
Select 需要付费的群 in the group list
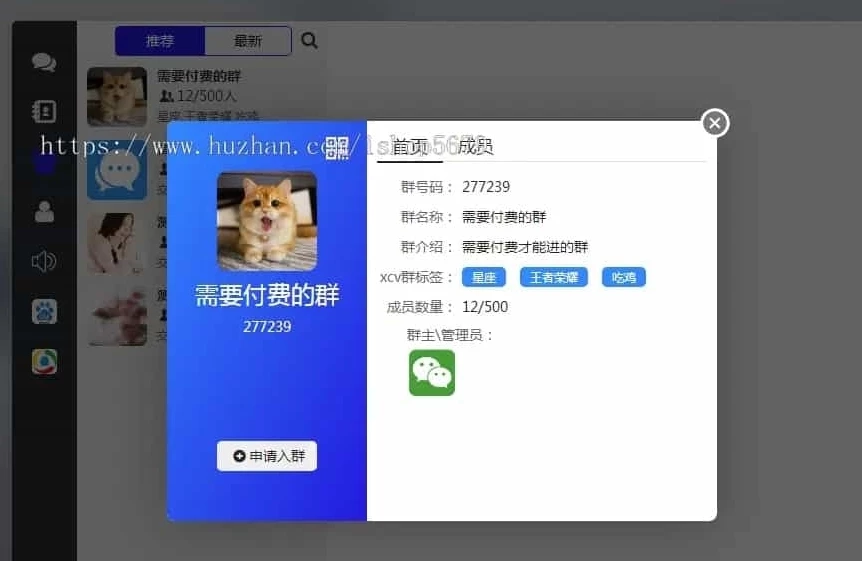coord(199,77)
